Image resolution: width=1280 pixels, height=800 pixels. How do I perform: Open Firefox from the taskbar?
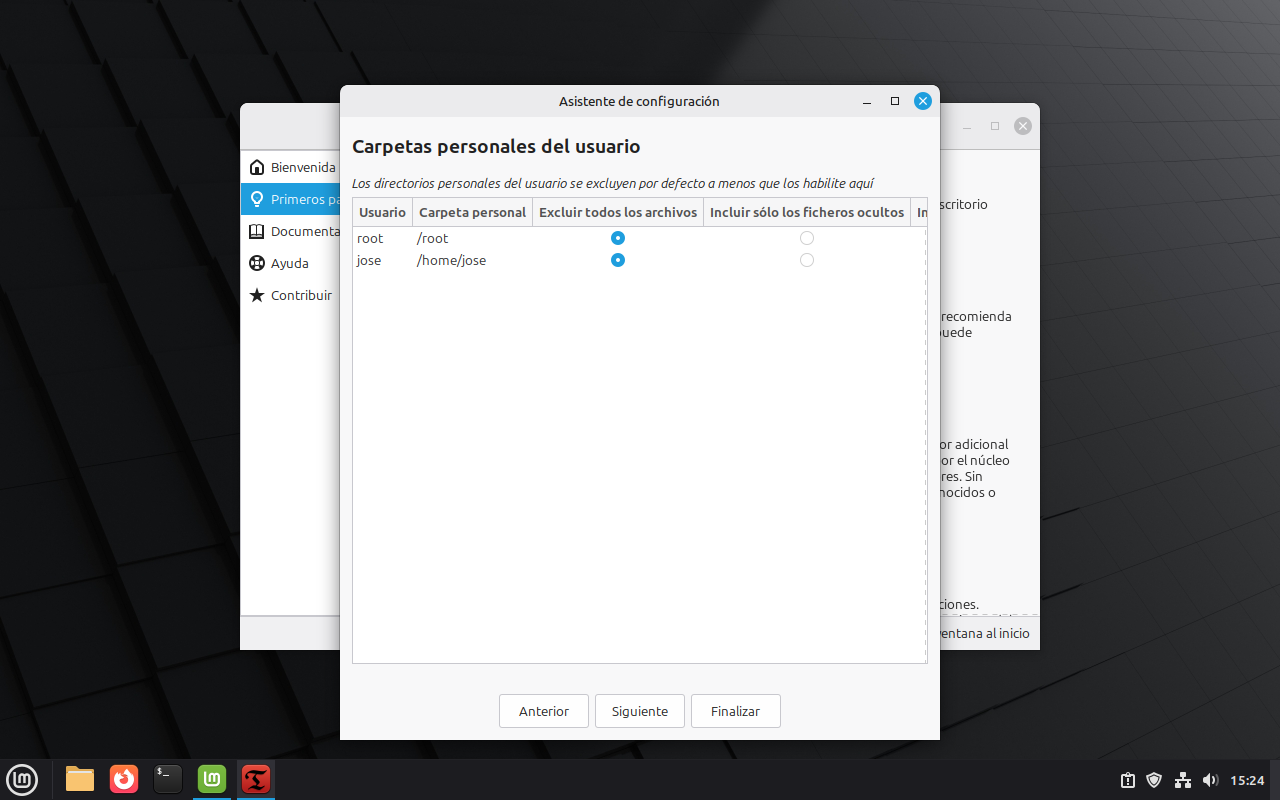[124, 778]
